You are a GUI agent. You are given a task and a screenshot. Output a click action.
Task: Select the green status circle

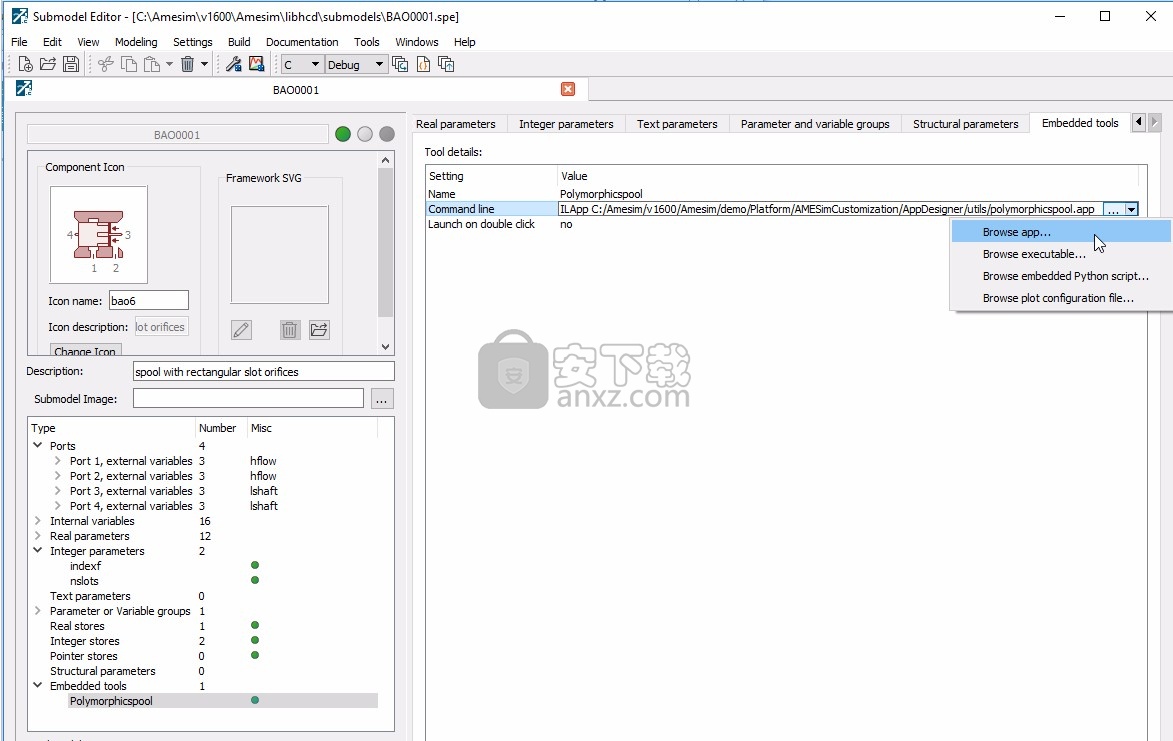coord(343,134)
